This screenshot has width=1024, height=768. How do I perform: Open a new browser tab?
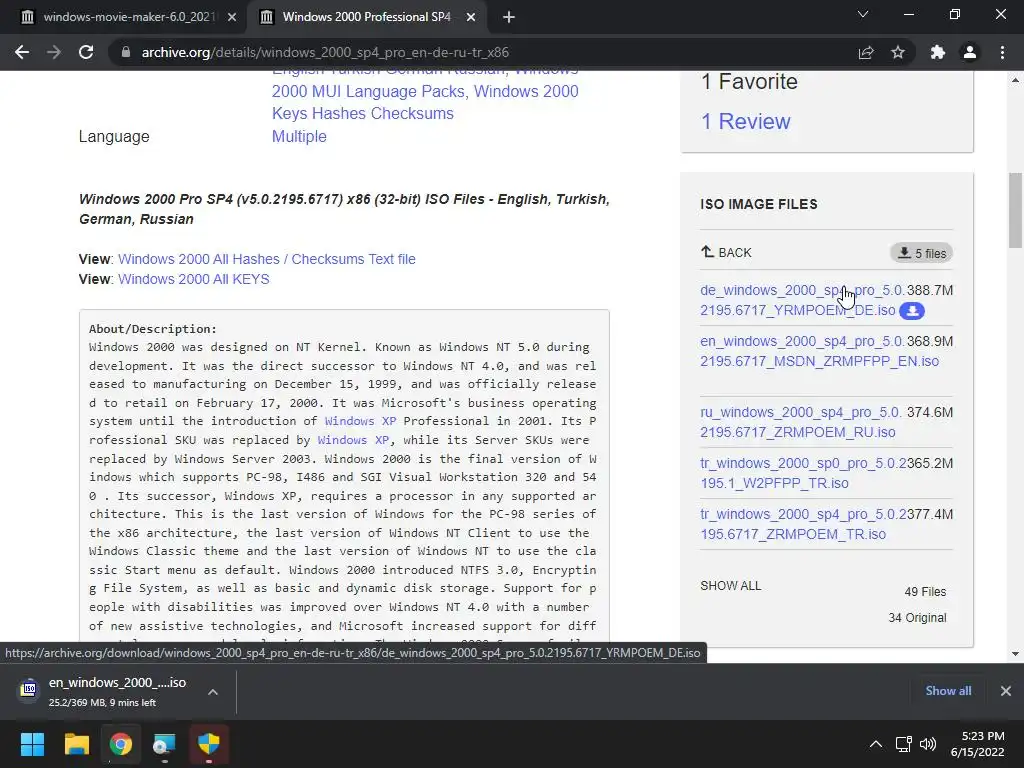pyautogui.click(x=509, y=17)
